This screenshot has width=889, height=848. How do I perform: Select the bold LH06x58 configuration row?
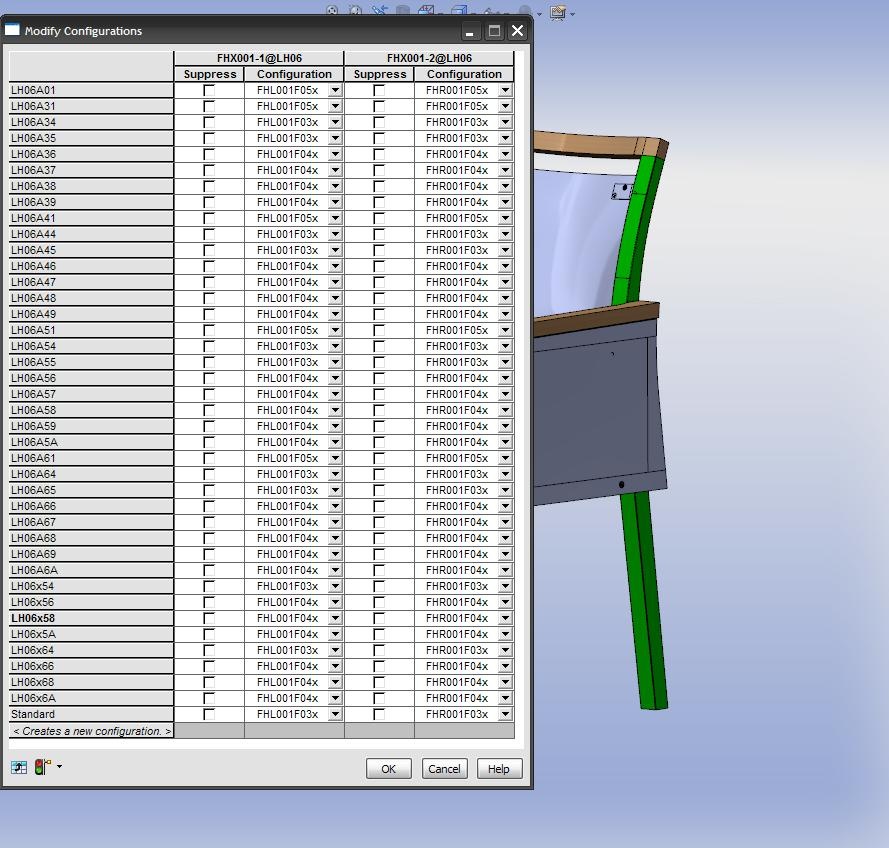coord(91,618)
